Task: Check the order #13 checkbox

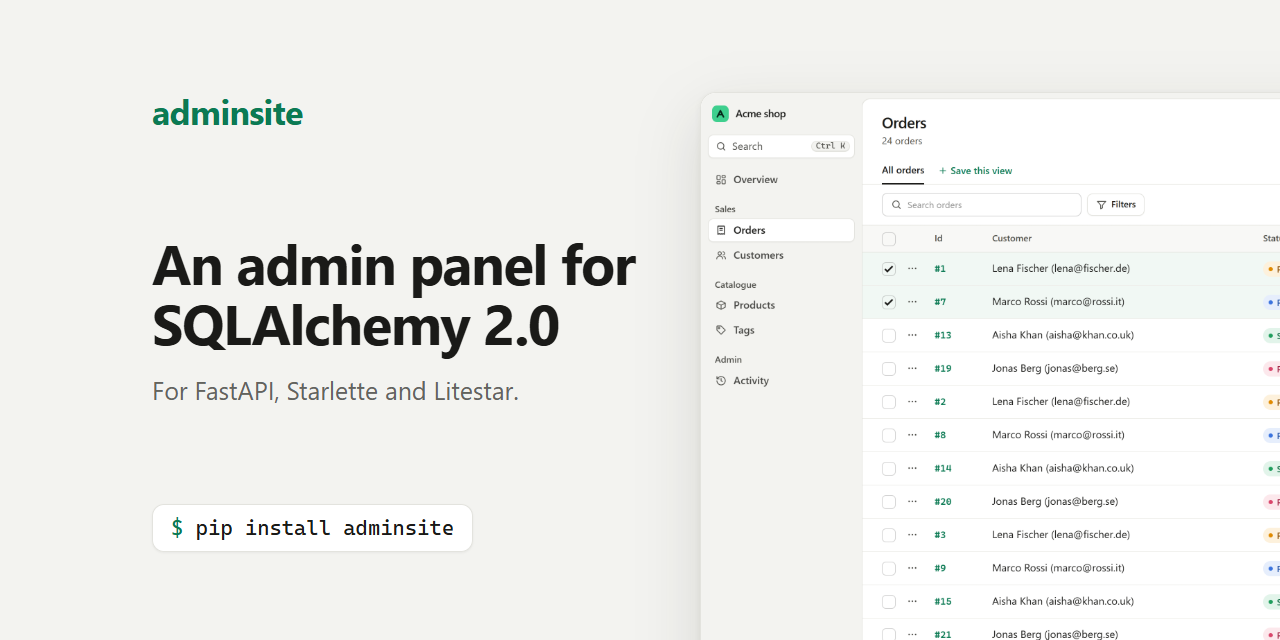Action: point(889,335)
